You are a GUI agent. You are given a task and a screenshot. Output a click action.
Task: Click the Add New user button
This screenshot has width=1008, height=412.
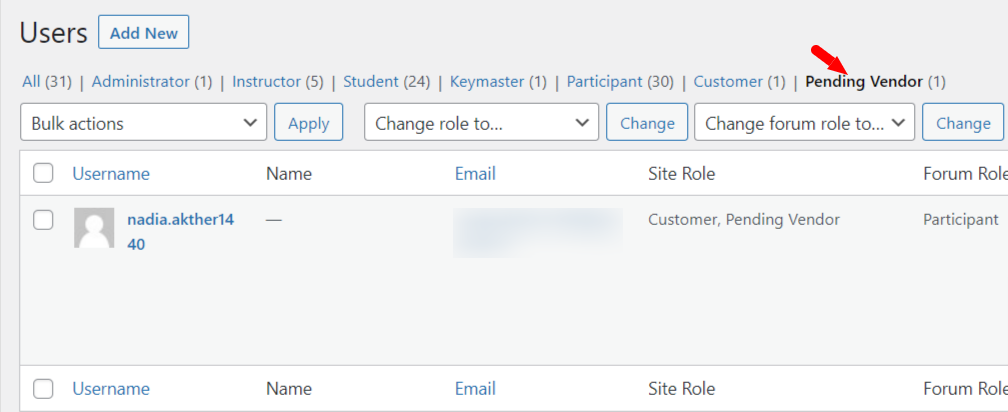(144, 33)
